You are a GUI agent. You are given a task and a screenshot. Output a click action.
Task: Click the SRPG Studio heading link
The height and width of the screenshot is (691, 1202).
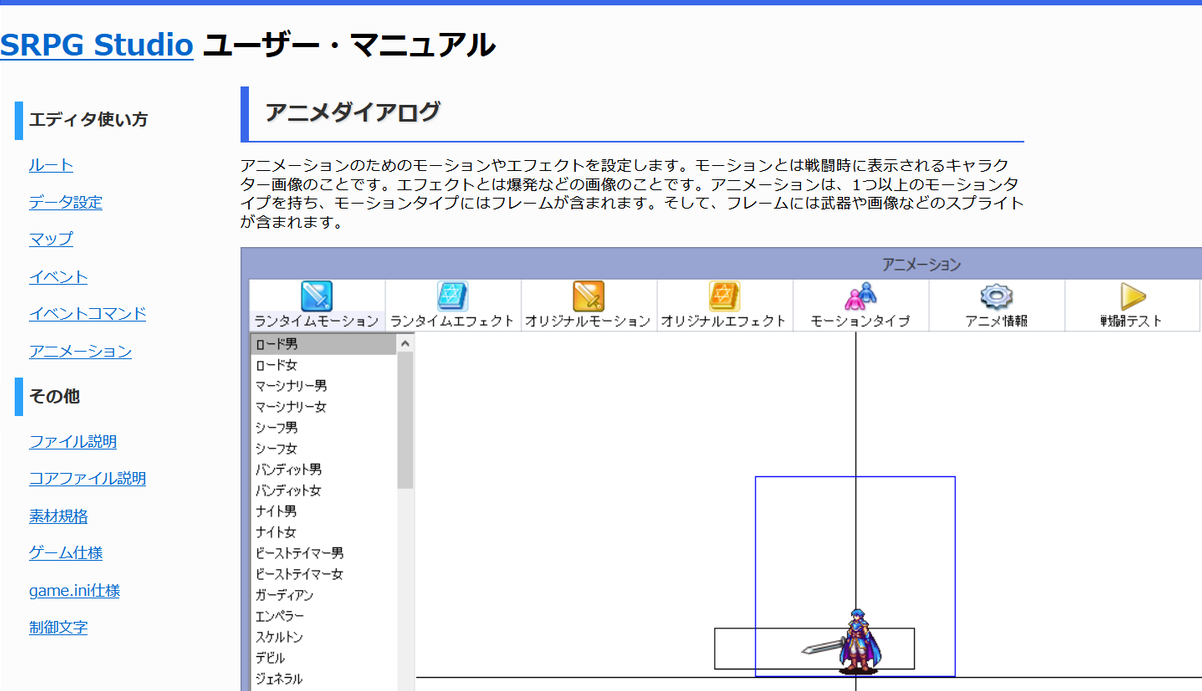pos(97,45)
